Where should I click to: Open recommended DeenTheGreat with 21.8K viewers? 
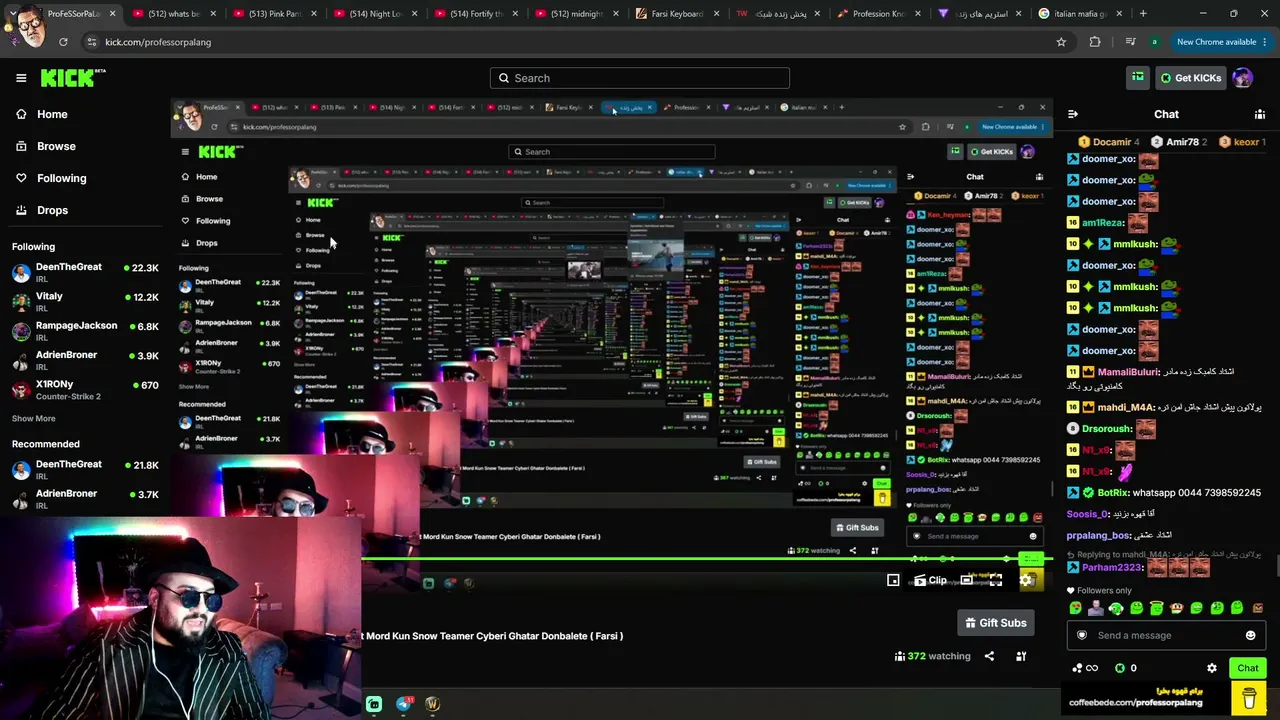click(85, 470)
